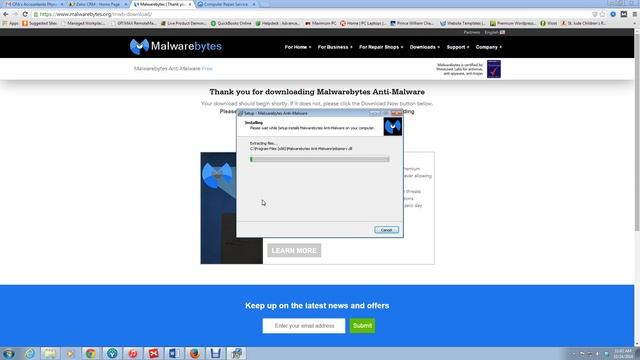Expand the For Repair Shops menu
This screenshot has width=640, height=360.
381,47
